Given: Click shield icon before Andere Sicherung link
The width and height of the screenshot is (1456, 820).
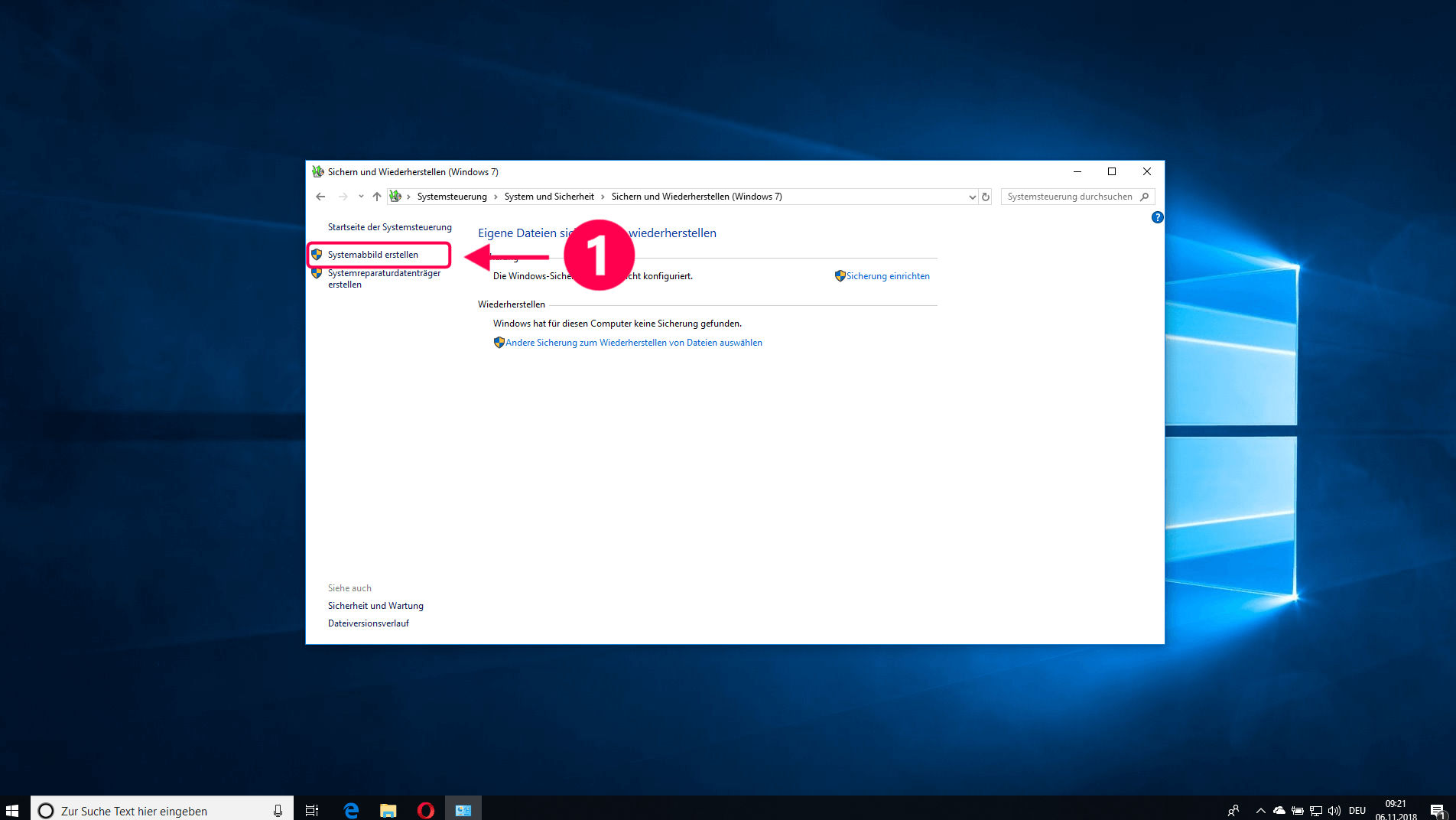Looking at the screenshot, I should pos(499,343).
